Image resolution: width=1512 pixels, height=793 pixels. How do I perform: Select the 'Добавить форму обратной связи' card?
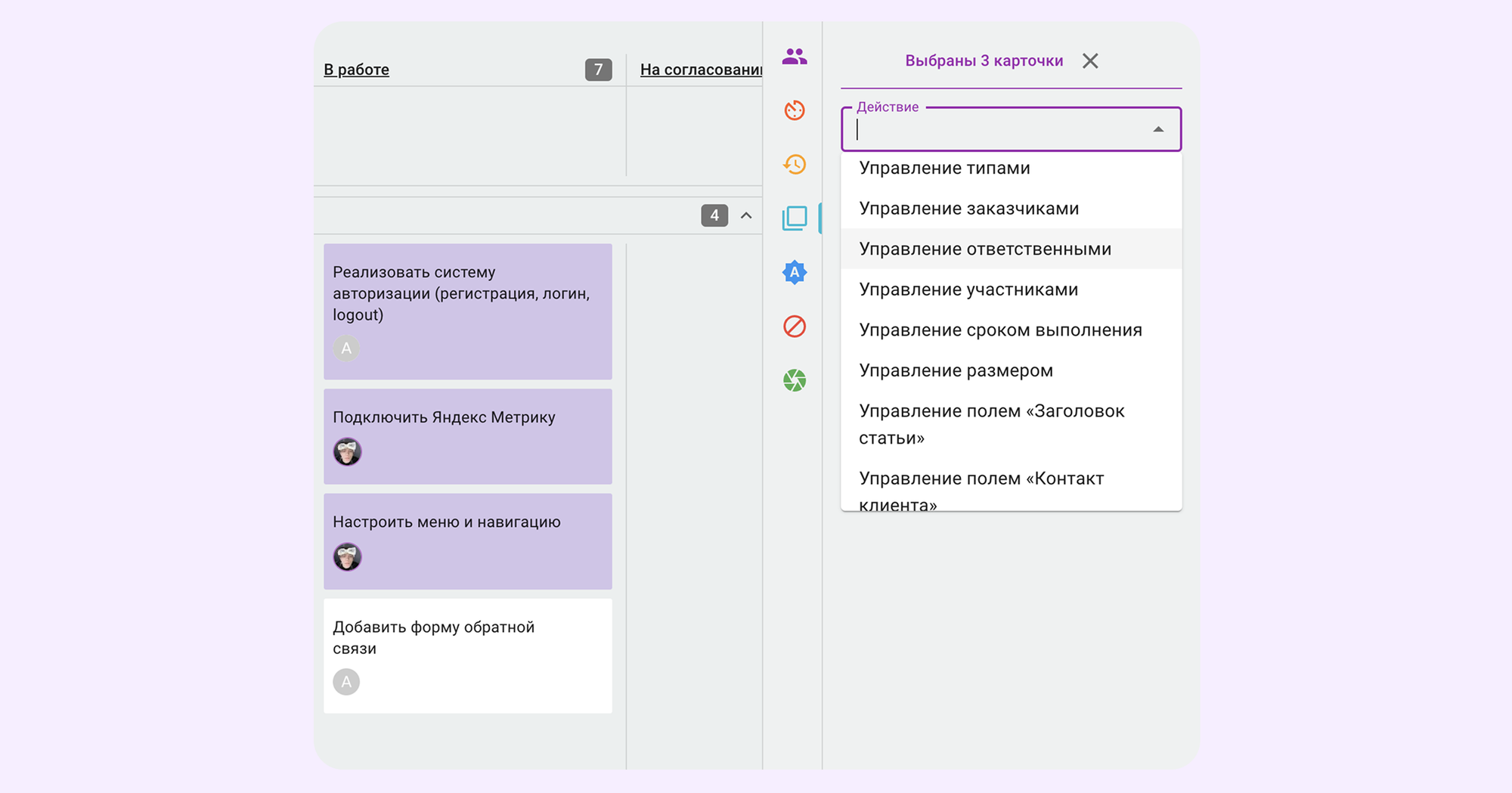tap(468, 655)
